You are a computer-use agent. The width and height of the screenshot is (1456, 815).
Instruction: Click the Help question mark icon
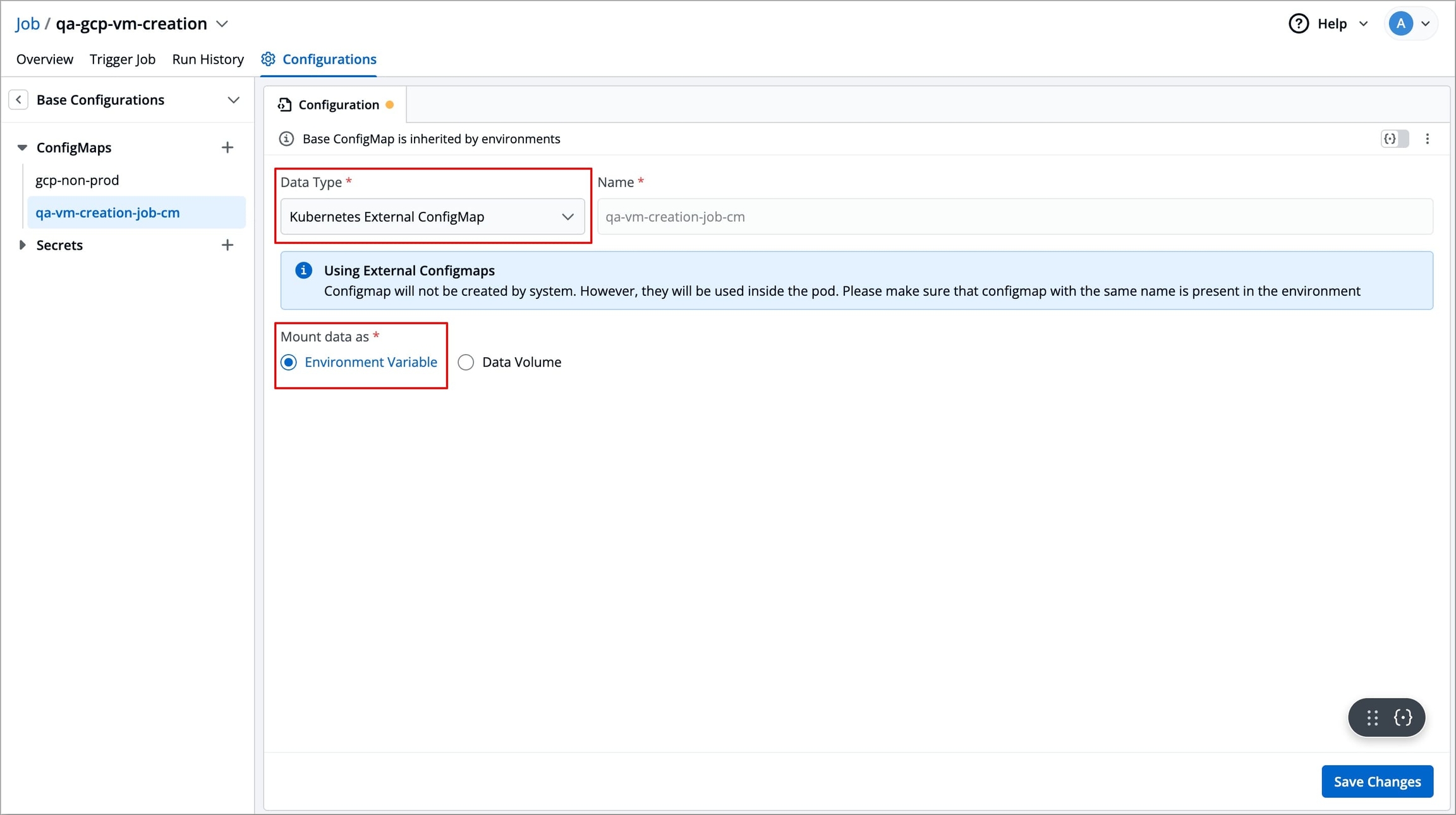(1298, 23)
